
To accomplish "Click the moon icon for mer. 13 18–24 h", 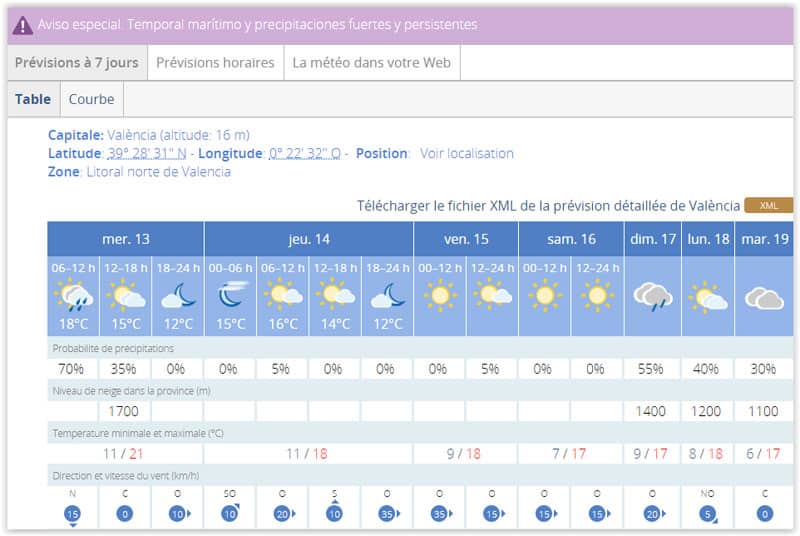I will click(x=178, y=295).
